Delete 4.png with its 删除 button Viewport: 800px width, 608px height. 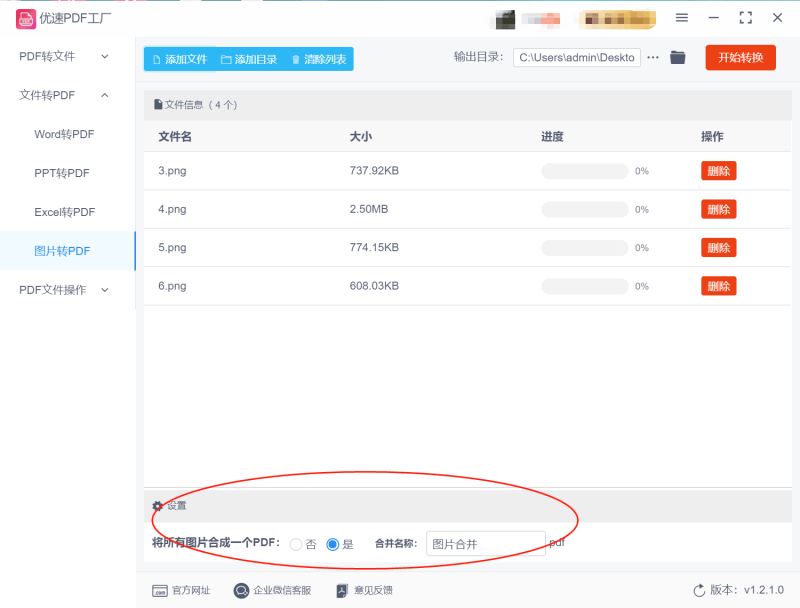click(718, 209)
